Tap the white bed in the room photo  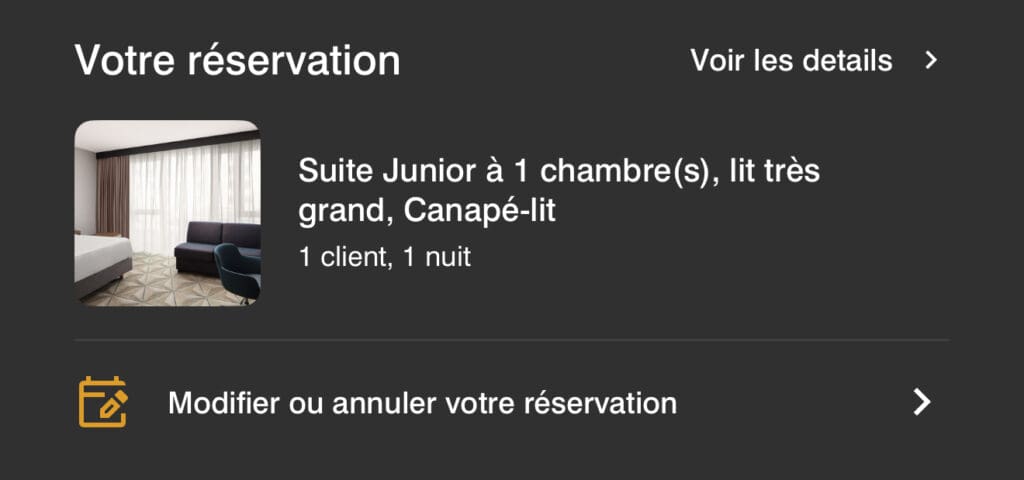pos(101,261)
